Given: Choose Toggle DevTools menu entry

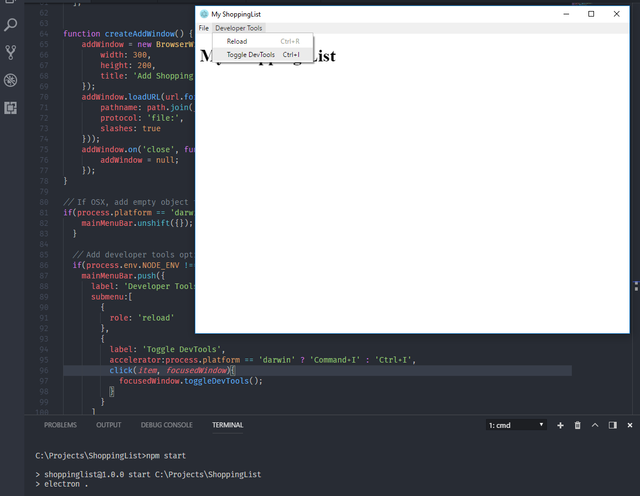Looking at the screenshot, I should 263,55.
